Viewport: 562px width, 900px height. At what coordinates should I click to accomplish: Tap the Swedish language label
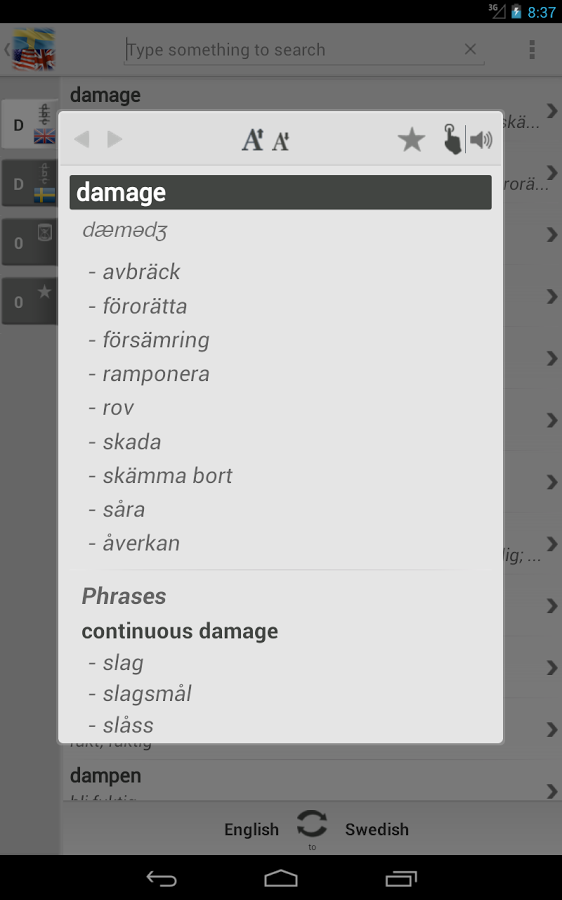[377, 829]
